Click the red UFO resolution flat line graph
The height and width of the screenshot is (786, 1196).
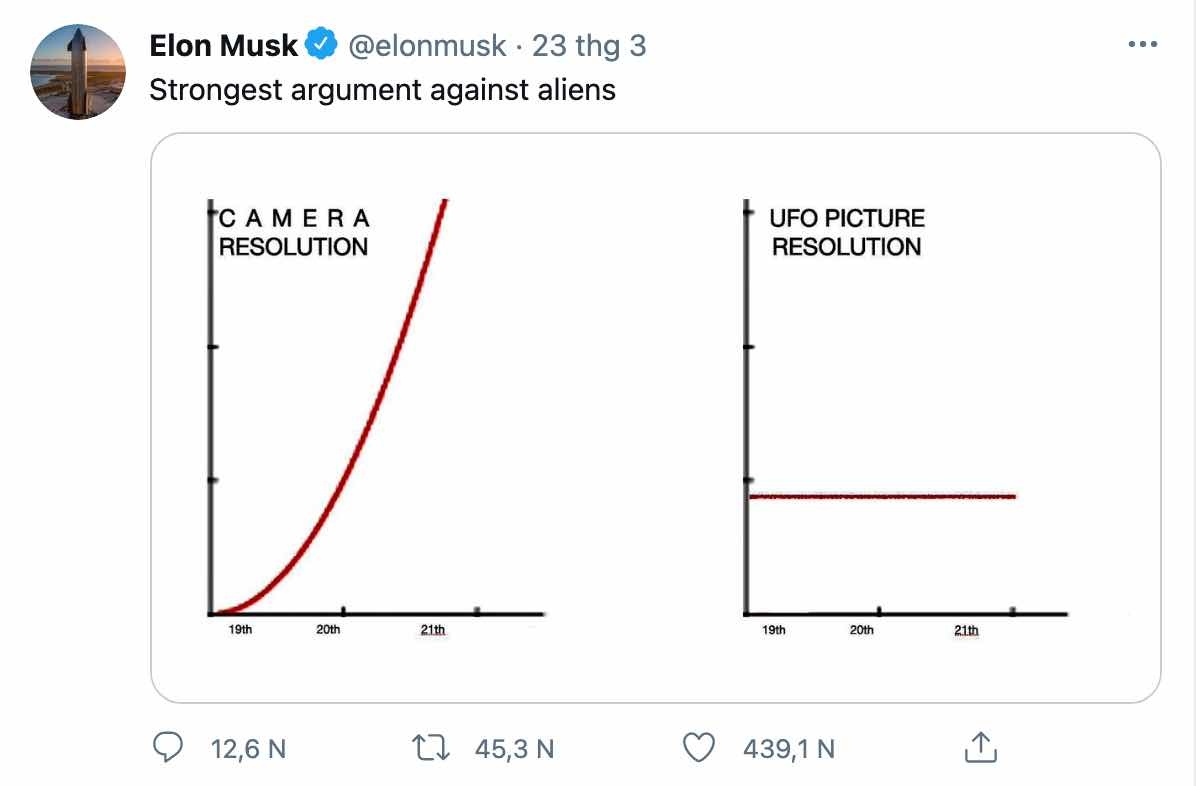(885, 495)
